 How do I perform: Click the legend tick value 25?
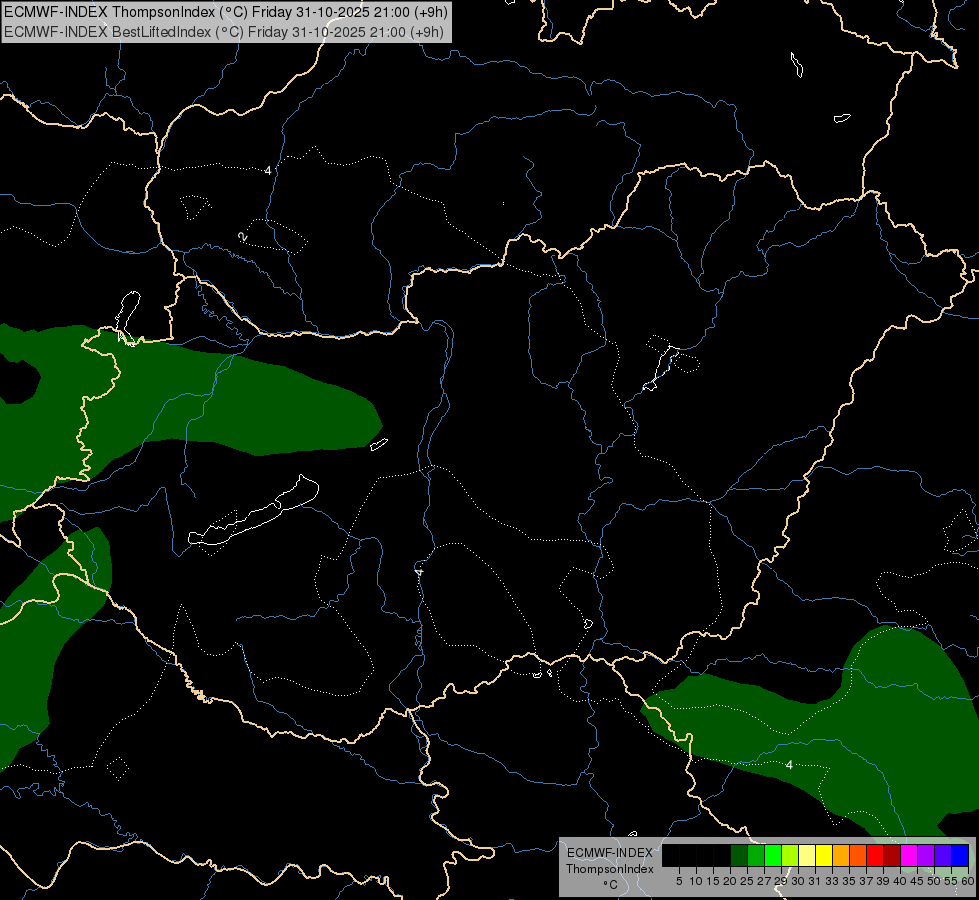pos(747,881)
